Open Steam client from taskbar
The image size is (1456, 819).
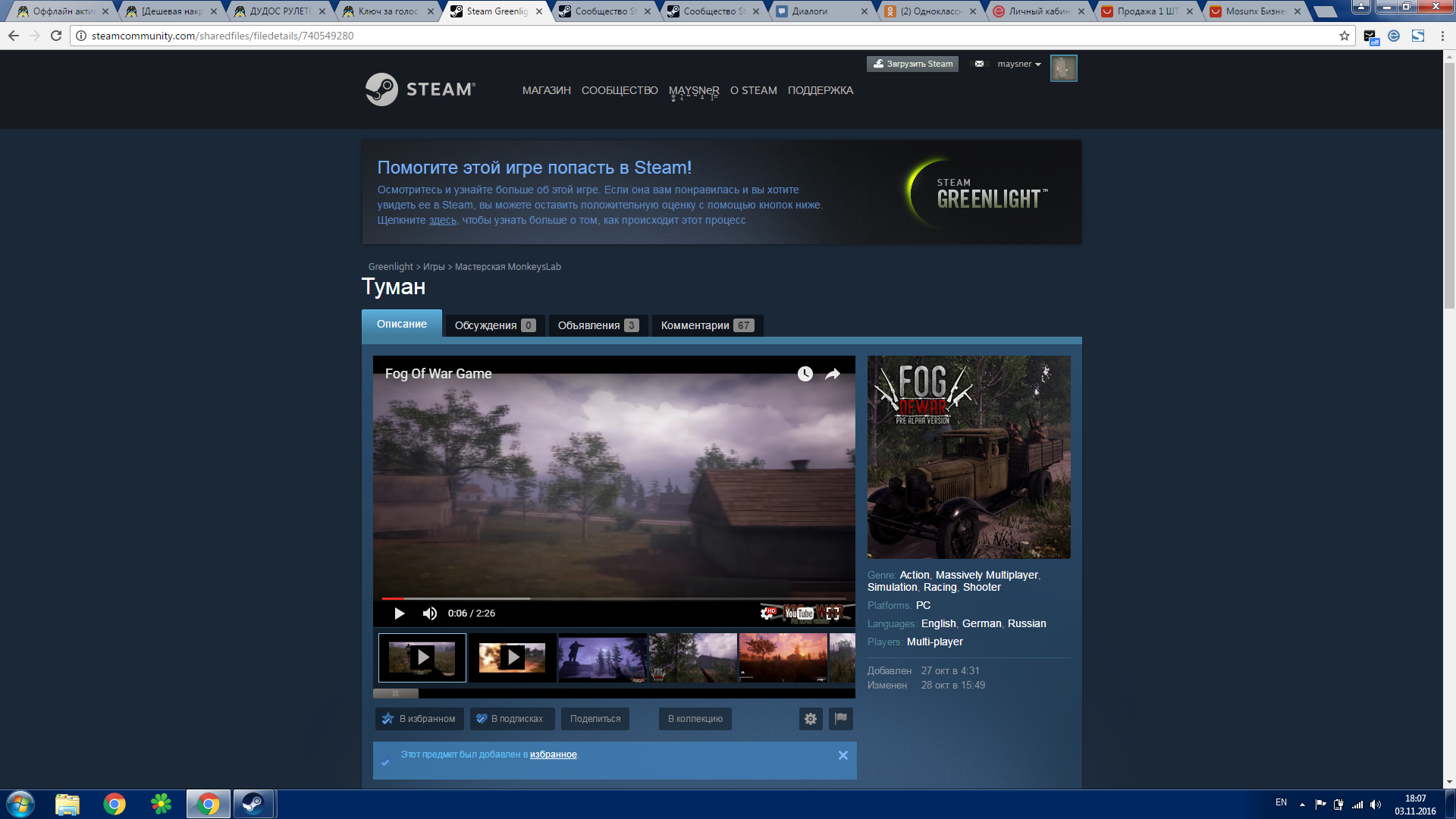click(253, 804)
